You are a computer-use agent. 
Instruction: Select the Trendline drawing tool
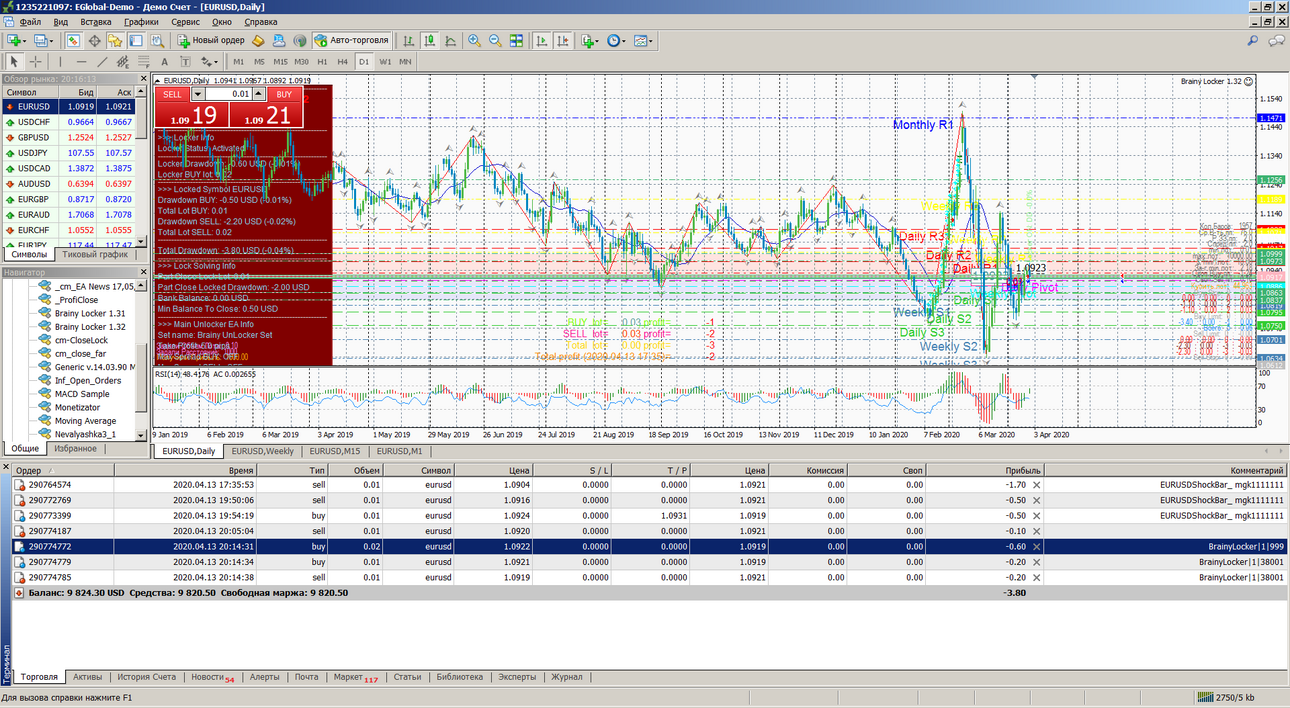[102, 61]
